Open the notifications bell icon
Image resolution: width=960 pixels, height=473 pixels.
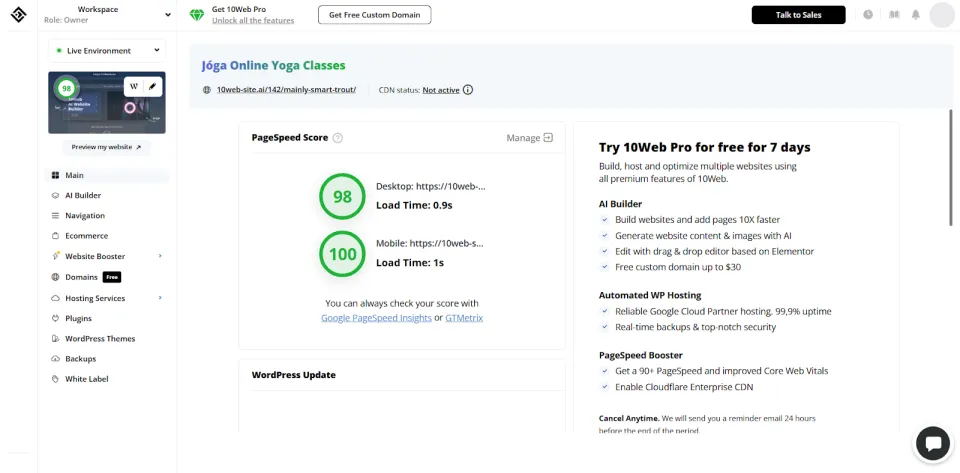[915, 15]
